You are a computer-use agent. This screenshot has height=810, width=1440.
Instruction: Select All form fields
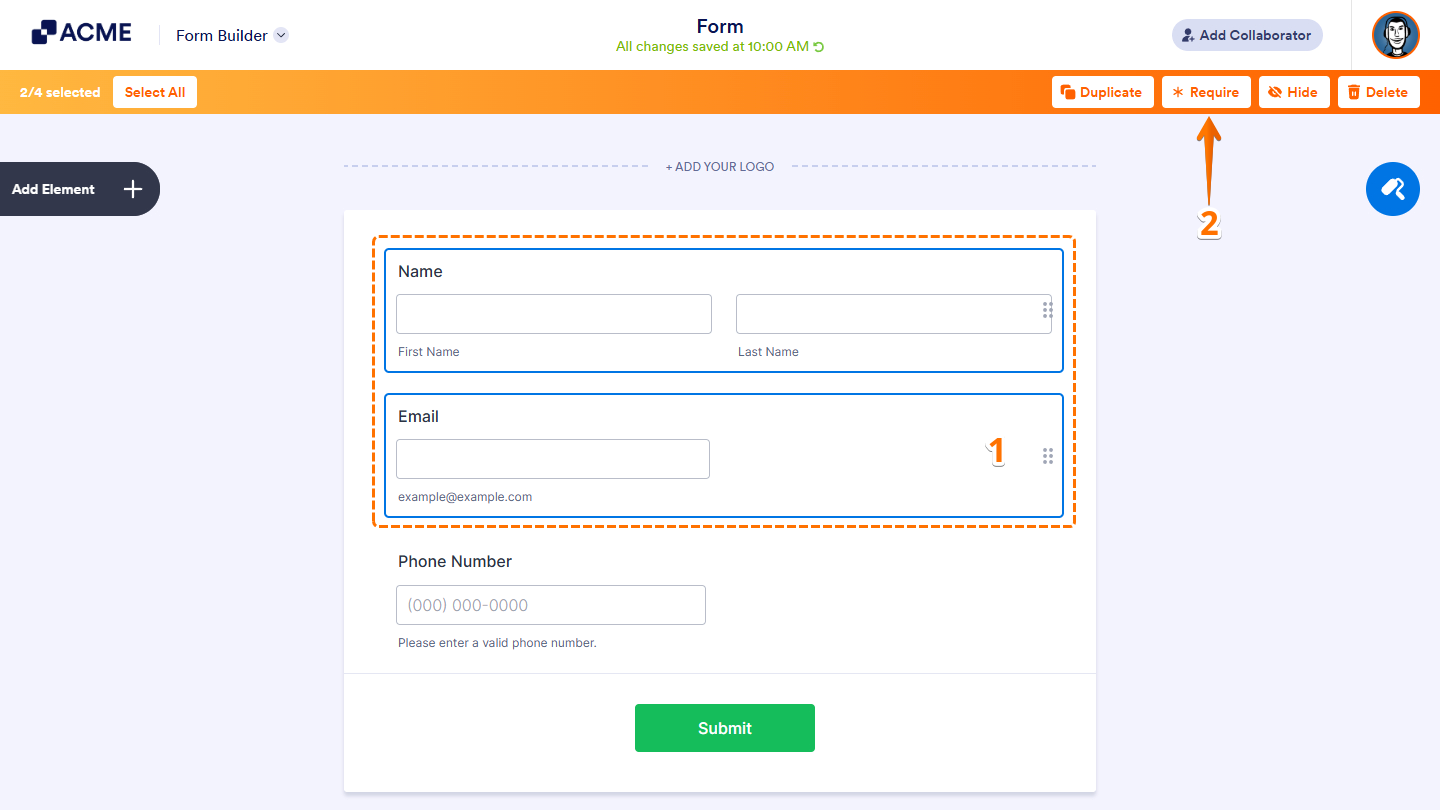[x=154, y=91]
